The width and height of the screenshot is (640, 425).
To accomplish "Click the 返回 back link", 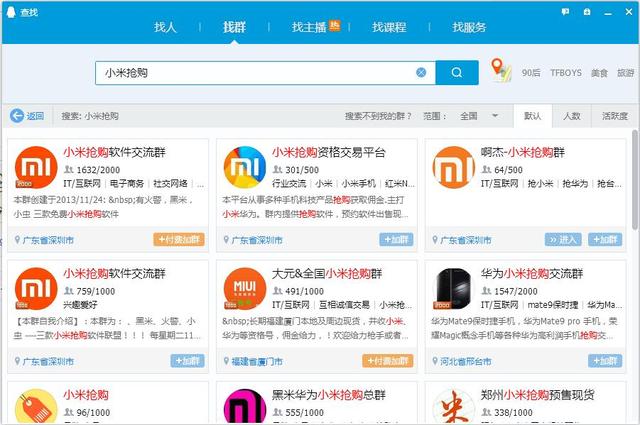I will coord(35,116).
